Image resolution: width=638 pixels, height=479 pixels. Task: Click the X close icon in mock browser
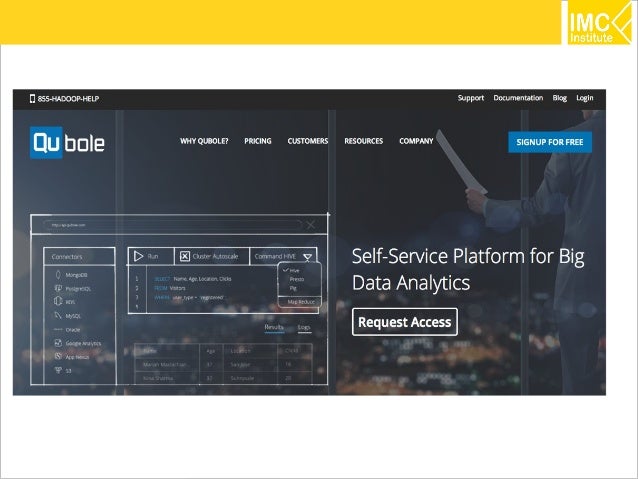coord(310,225)
